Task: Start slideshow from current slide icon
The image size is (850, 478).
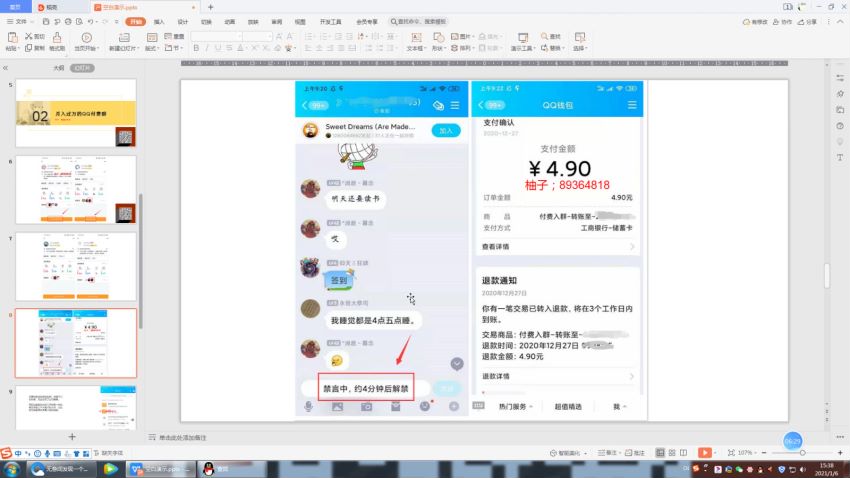Action: [86, 37]
